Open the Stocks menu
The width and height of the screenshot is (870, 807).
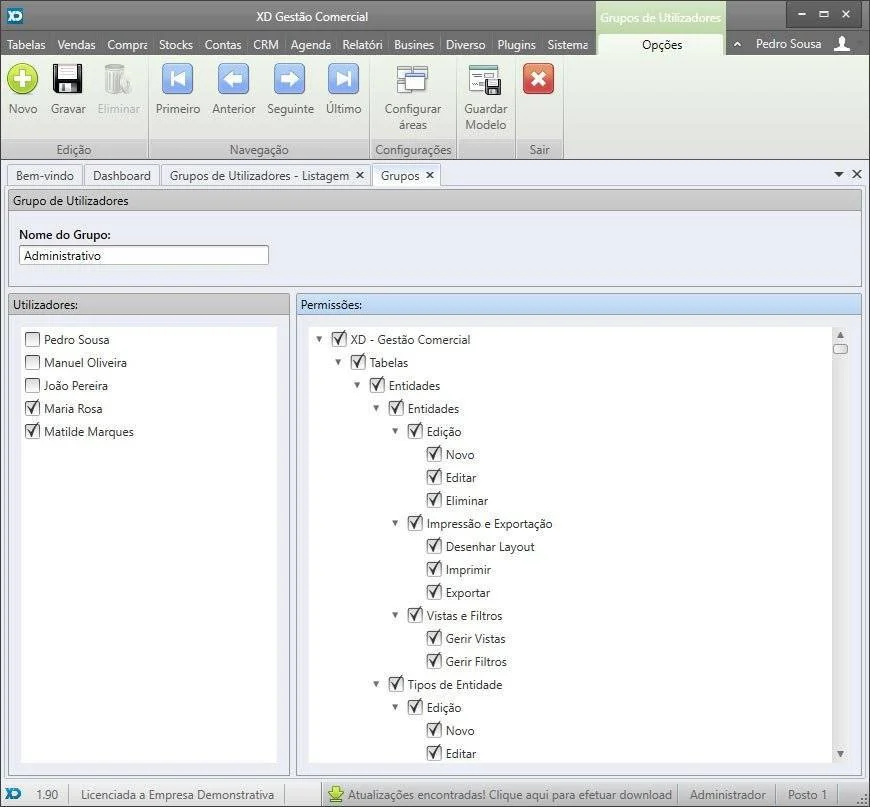pos(176,44)
